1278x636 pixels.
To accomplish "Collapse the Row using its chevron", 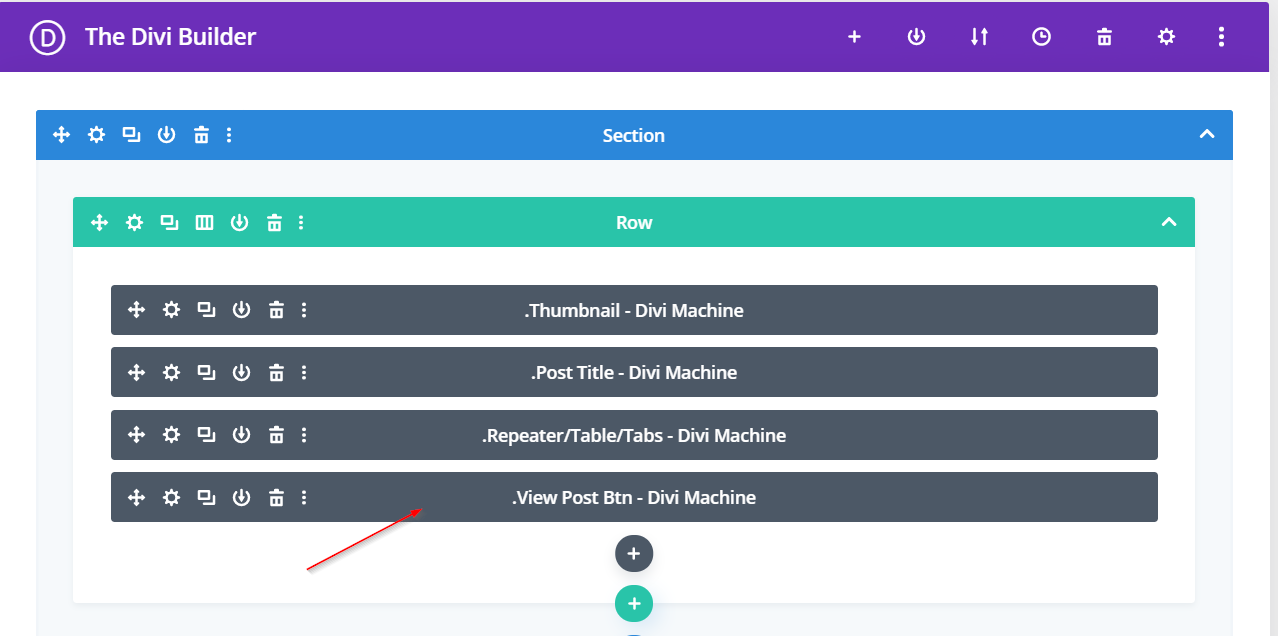I will tap(1169, 222).
